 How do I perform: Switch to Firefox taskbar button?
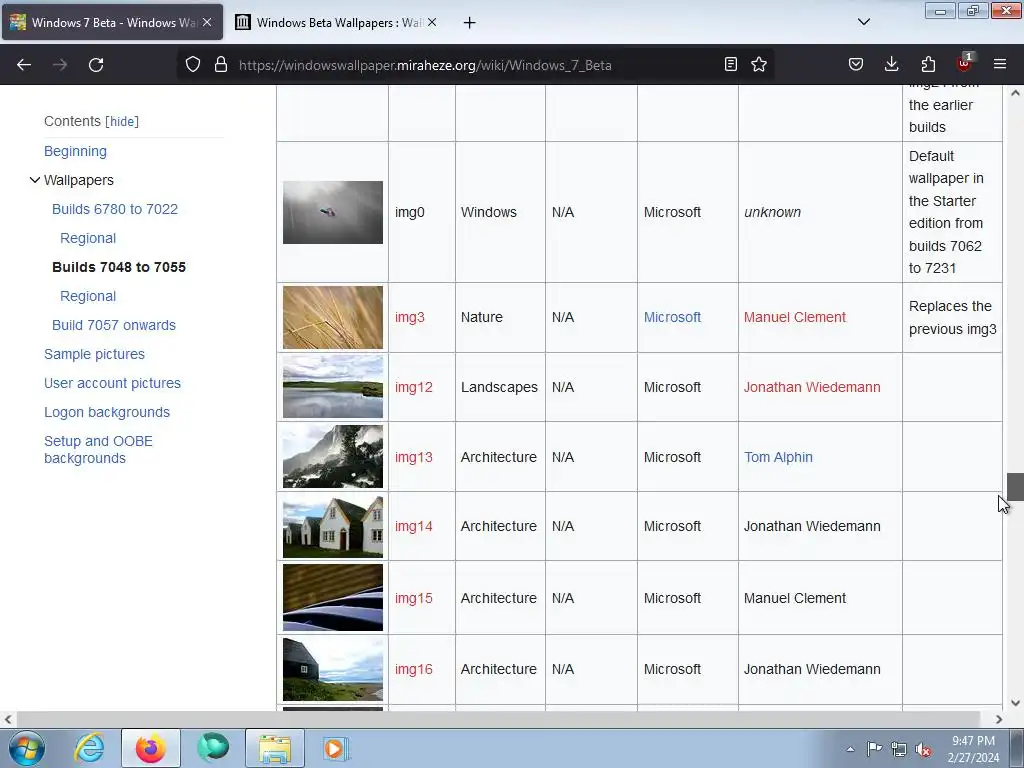pos(151,748)
